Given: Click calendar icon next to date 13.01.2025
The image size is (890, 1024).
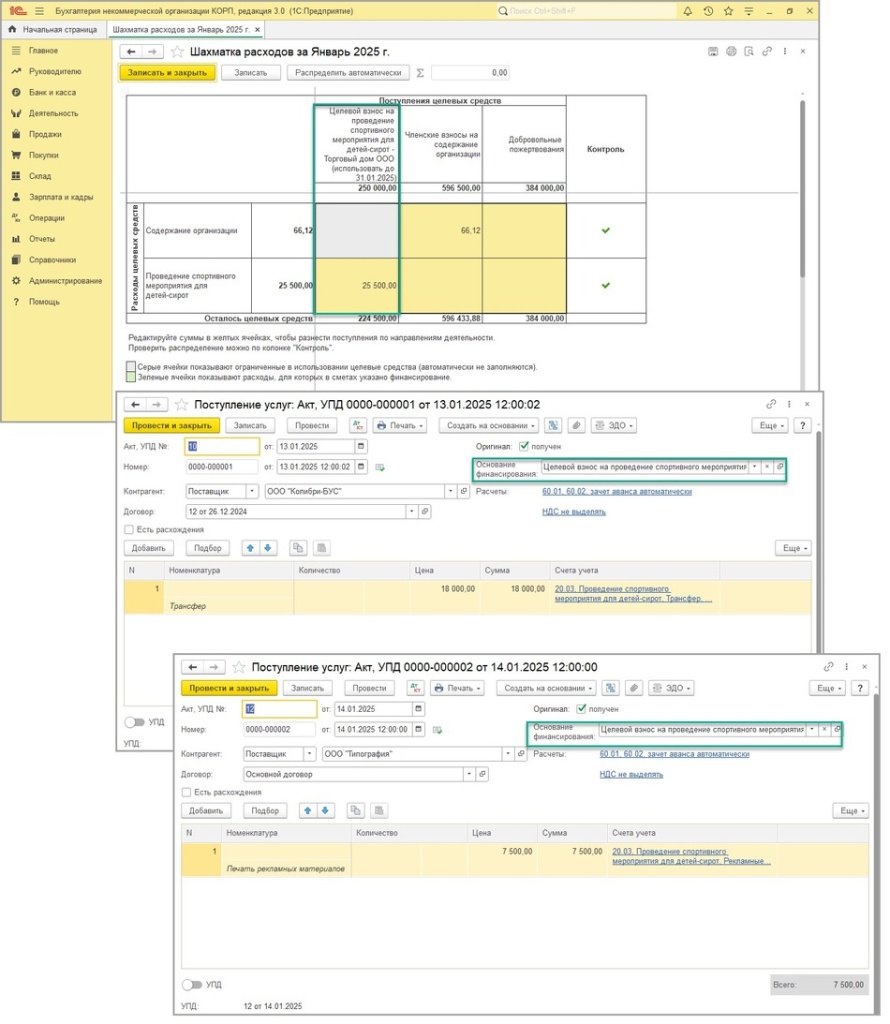Looking at the screenshot, I should point(361,446).
